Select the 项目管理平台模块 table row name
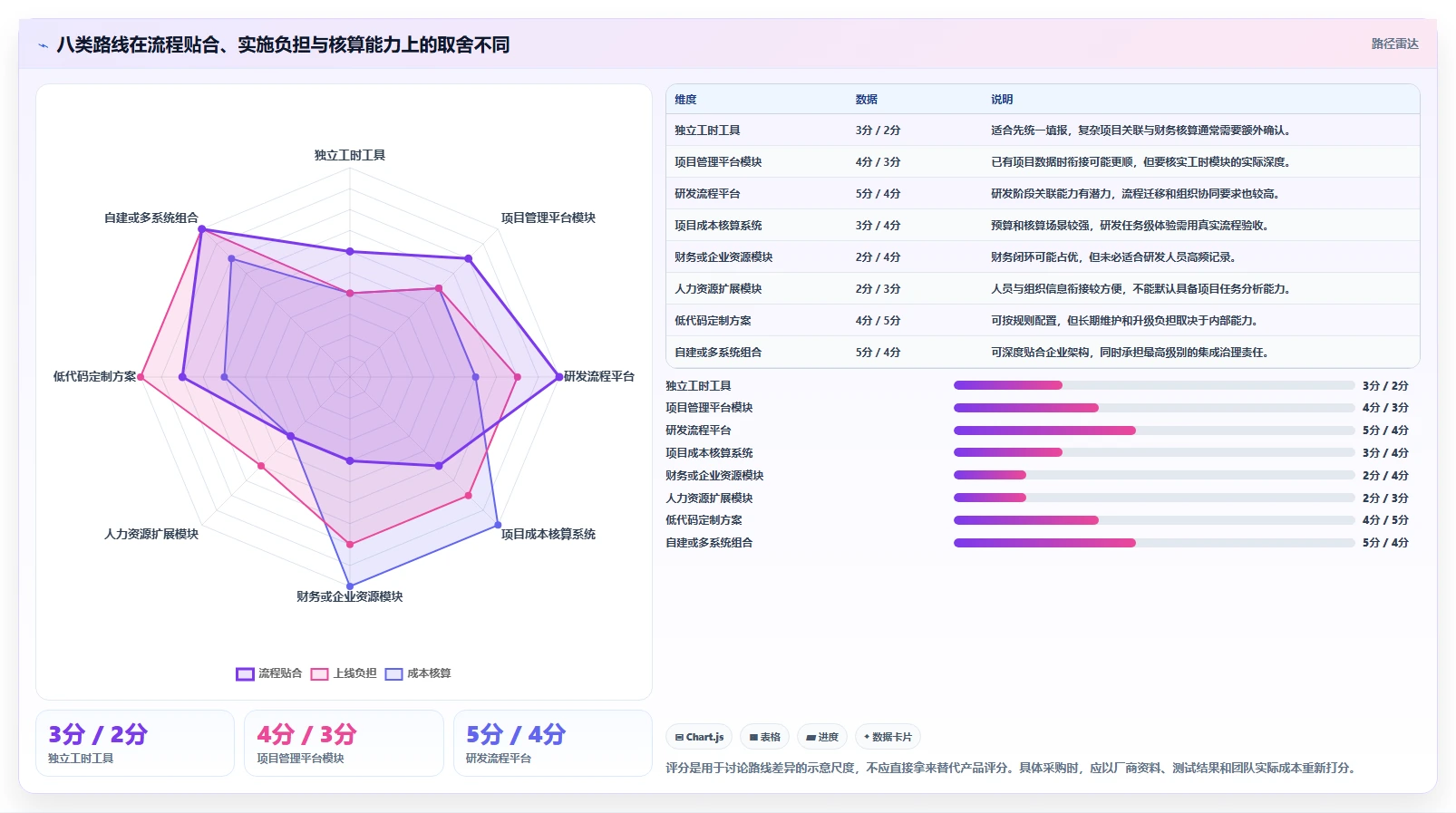This screenshot has height=813, width=1456. (718, 162)
